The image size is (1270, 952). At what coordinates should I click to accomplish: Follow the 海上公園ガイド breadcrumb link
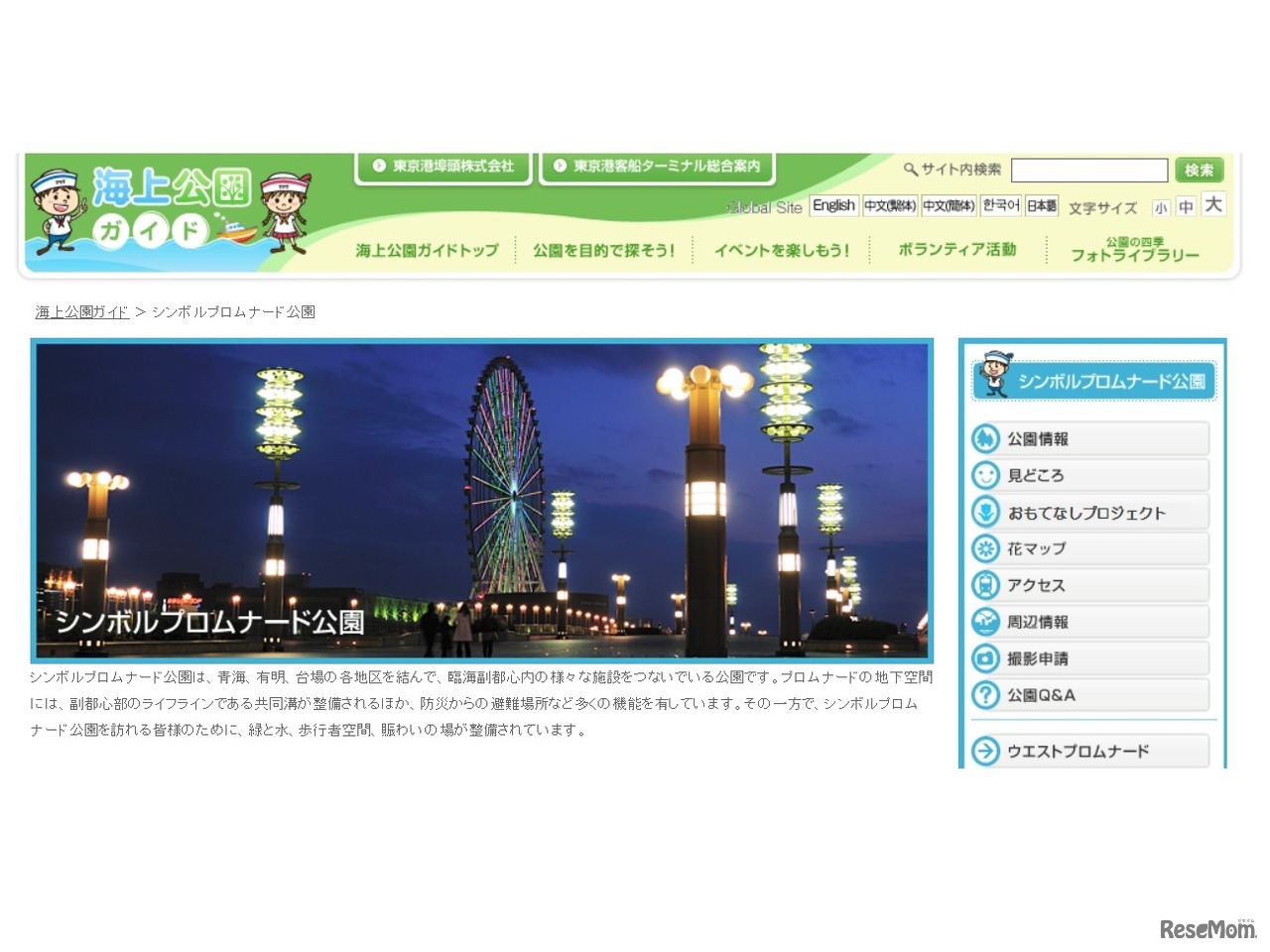pos(80,310)
